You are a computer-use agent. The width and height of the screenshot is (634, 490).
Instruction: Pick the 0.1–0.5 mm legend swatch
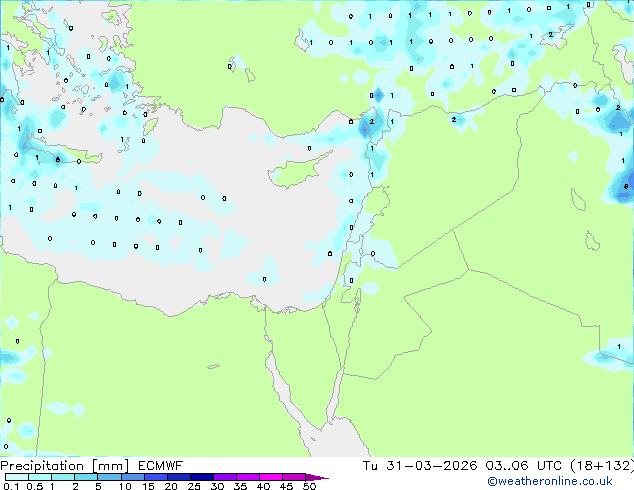click(17, 477)
